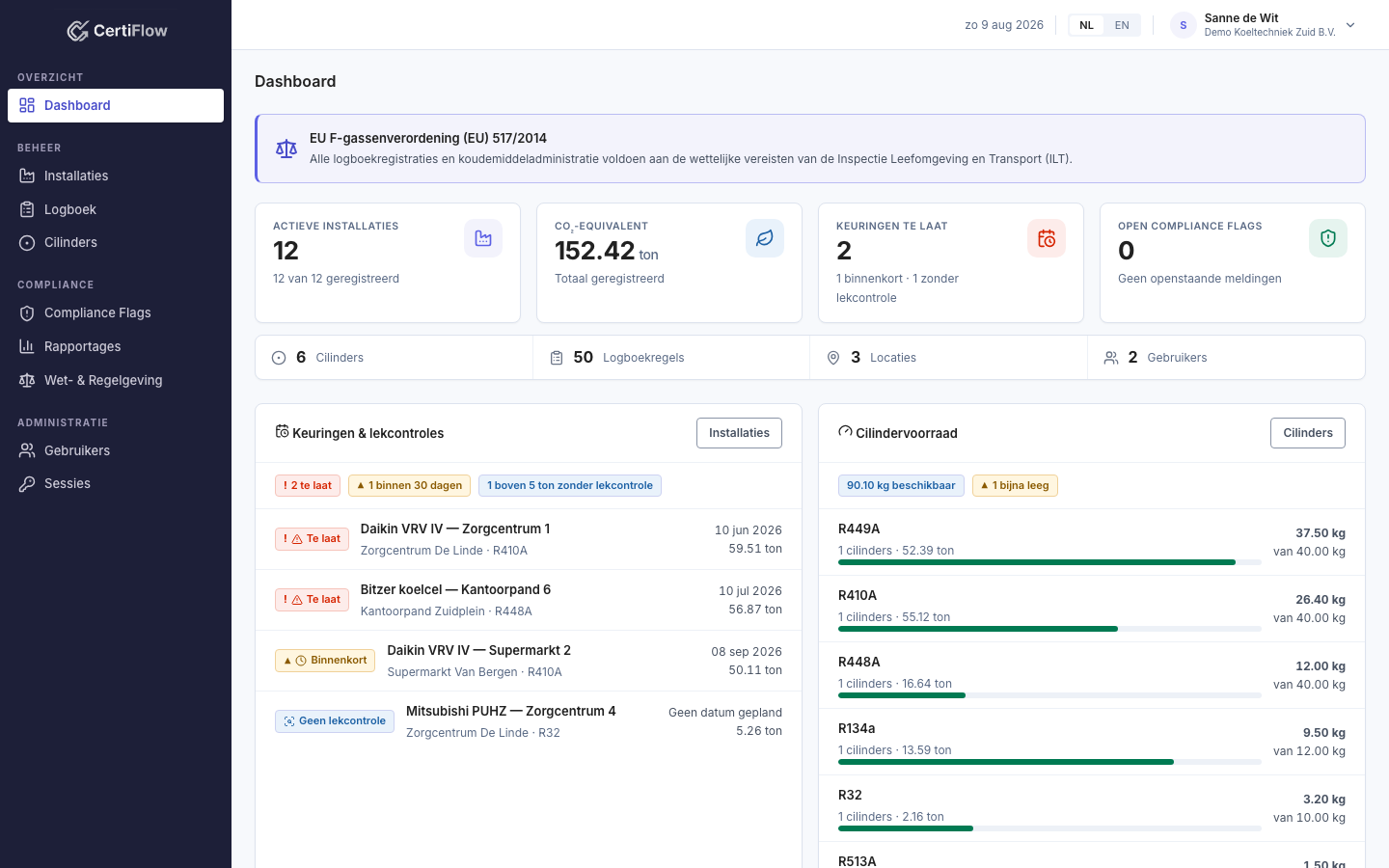Click '3.20 kg' value for R32
This screenshot has width=1389, height=868.
[1324, 800]
